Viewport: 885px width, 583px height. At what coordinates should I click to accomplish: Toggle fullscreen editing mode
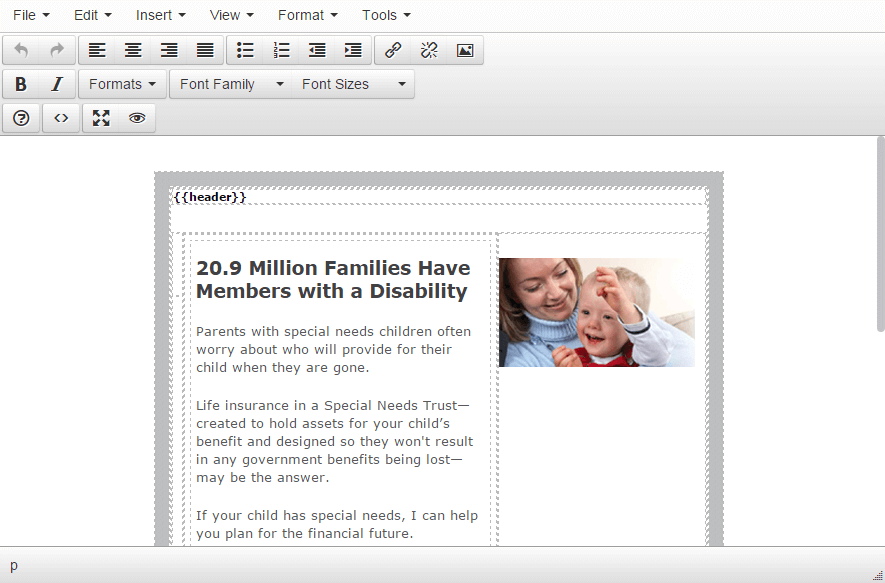(x=100, y=118)
